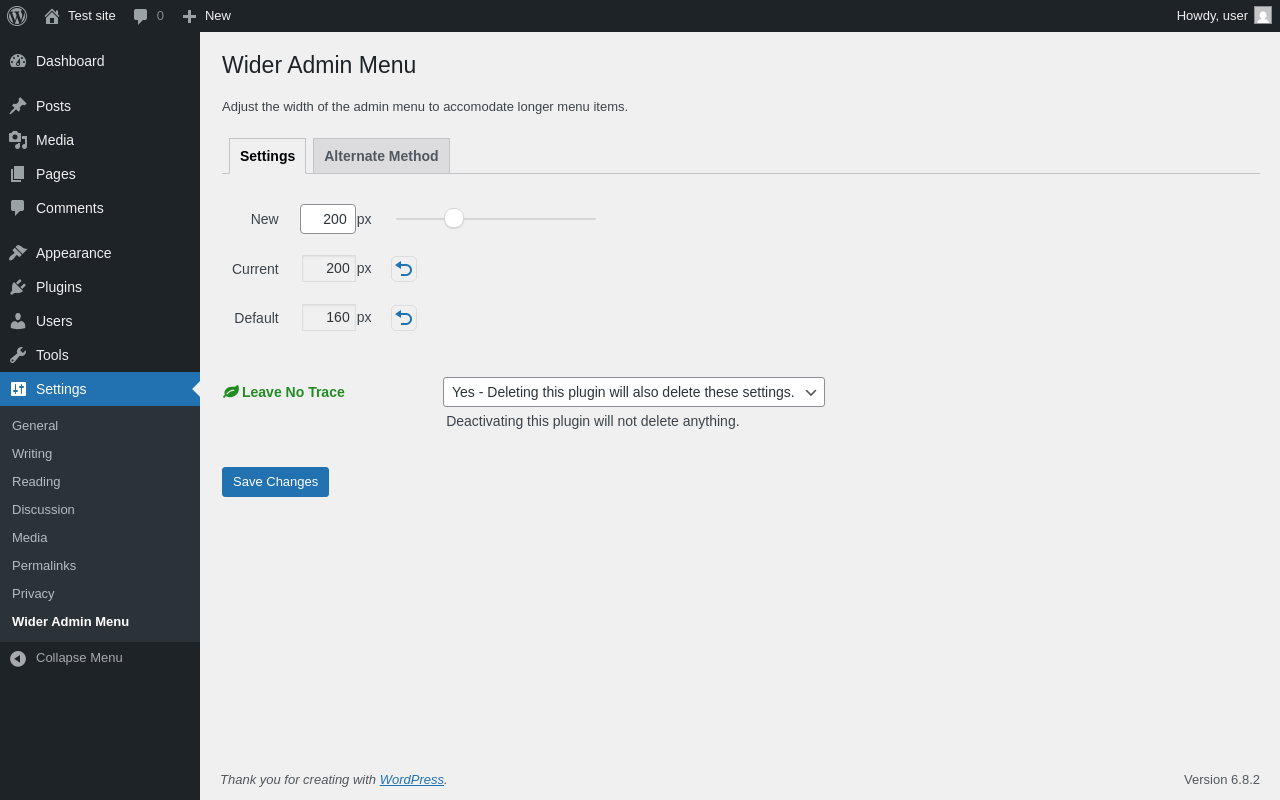
Task: Click the Pages icon in sidebar
Action: point(18,174)
